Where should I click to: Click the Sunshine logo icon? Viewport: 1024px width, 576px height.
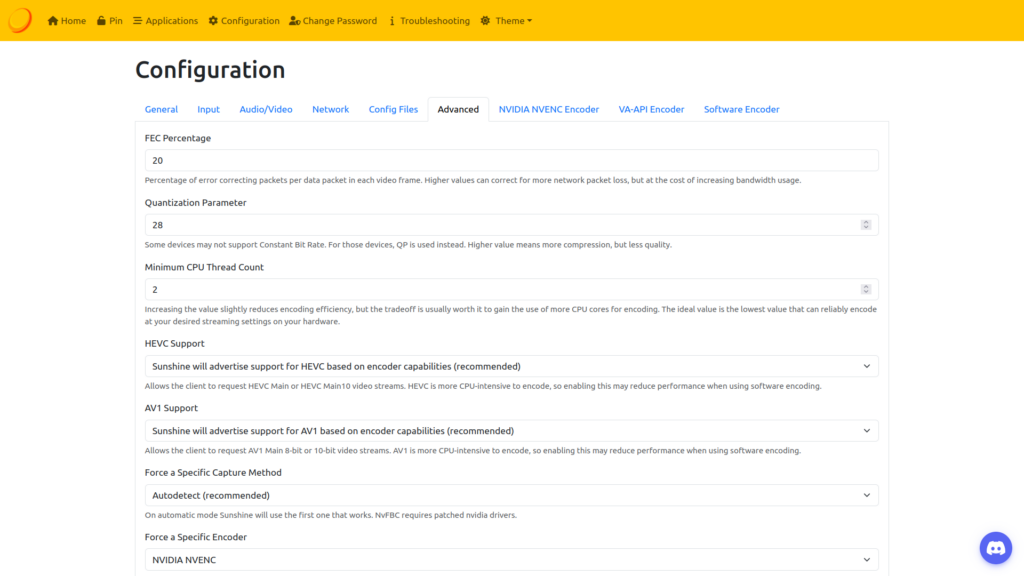click(20, 20)
